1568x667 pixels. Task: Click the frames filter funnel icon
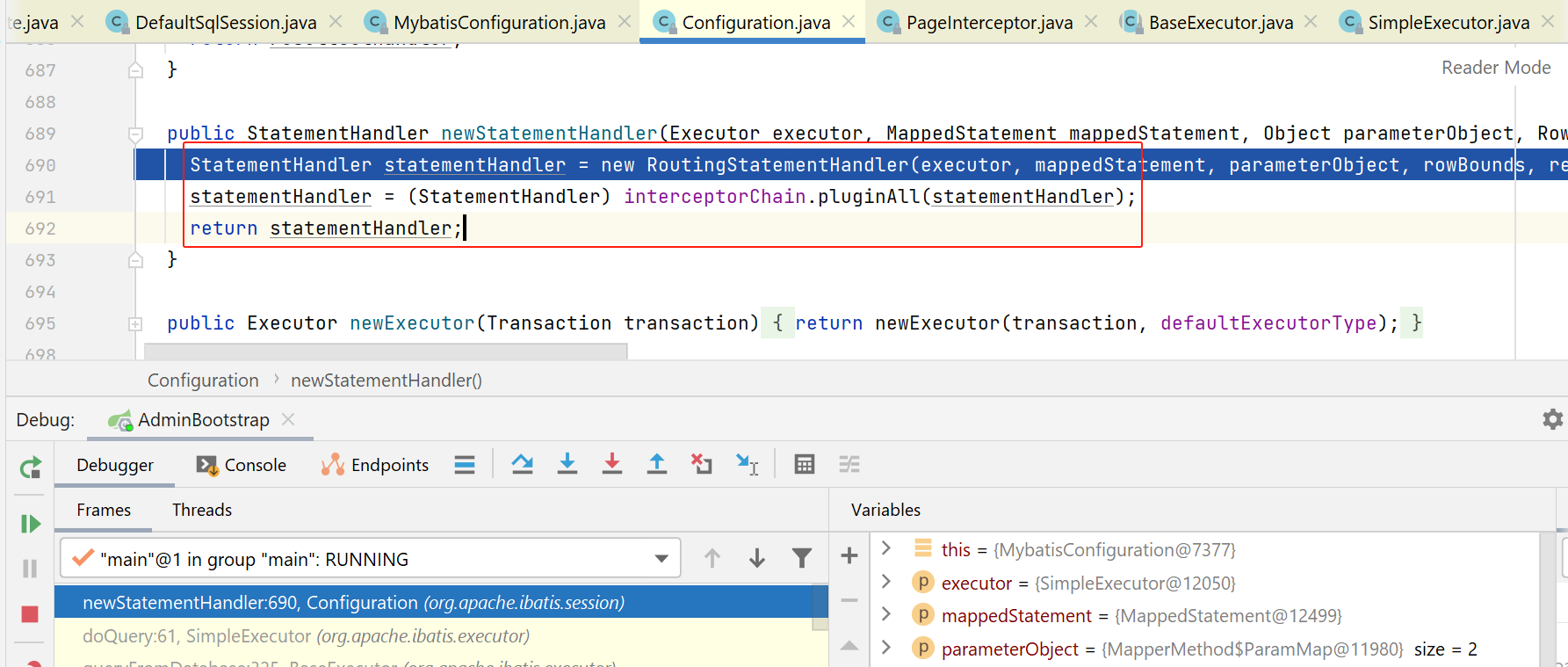pos(801,558)
